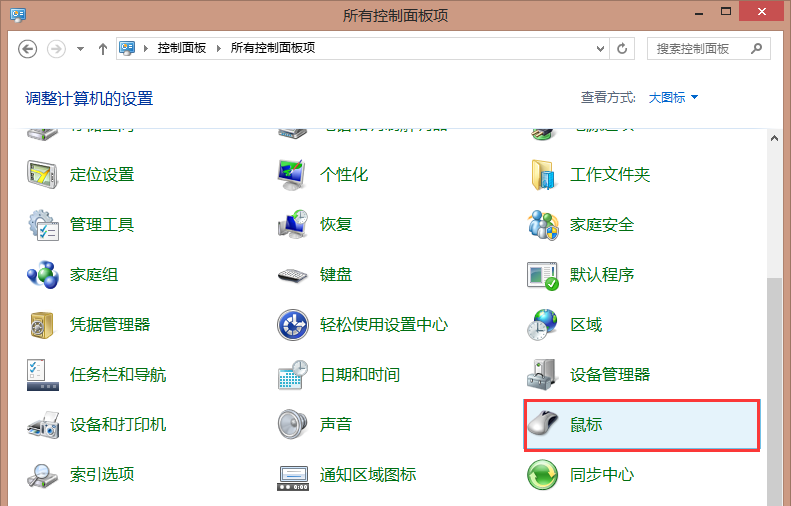Click in the 搜索控制面板 search box
The height and width of the screenshot is (506, 791).
click(700, 48)
